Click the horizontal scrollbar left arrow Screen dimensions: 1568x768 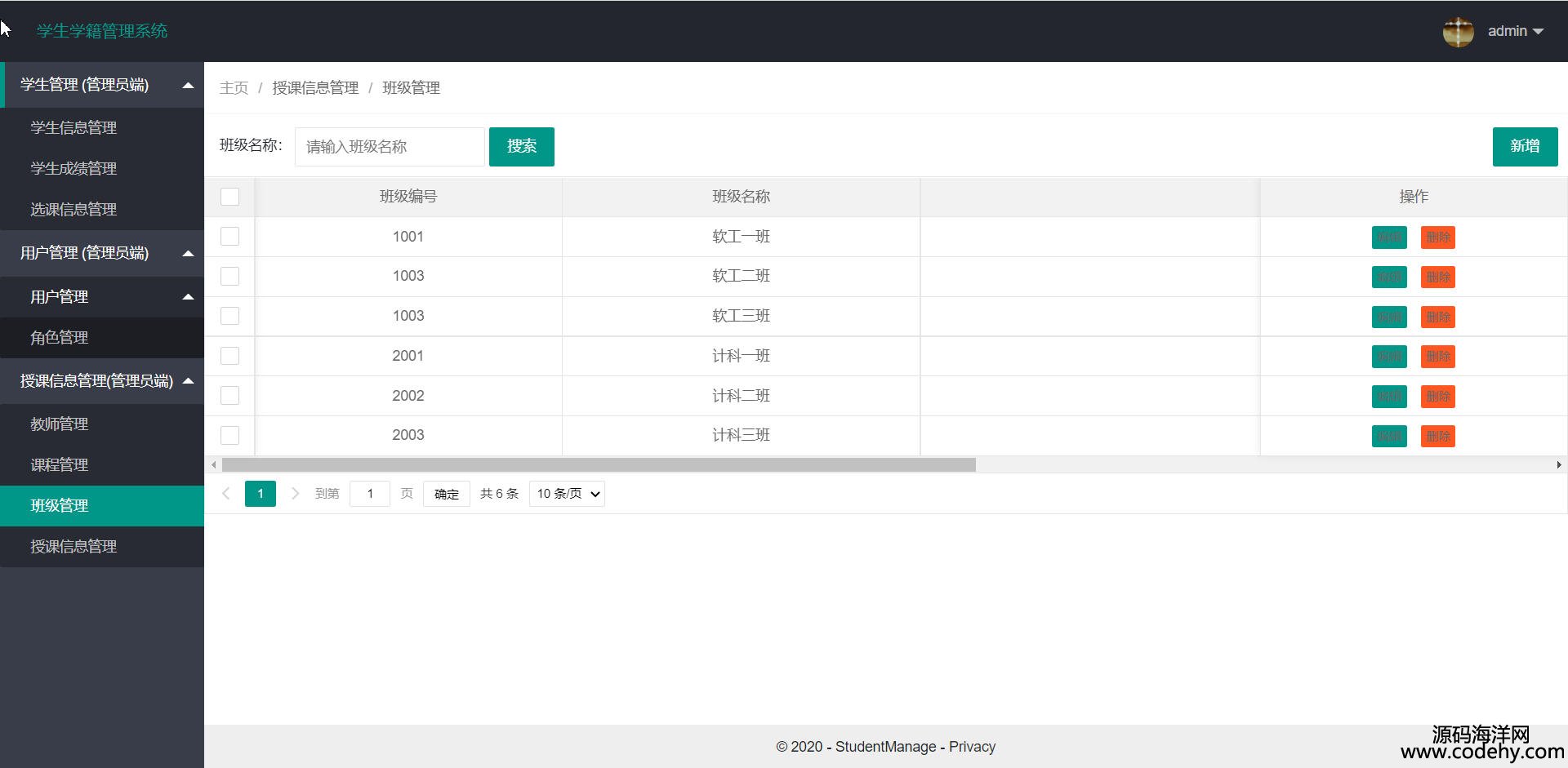click(214, 465)
